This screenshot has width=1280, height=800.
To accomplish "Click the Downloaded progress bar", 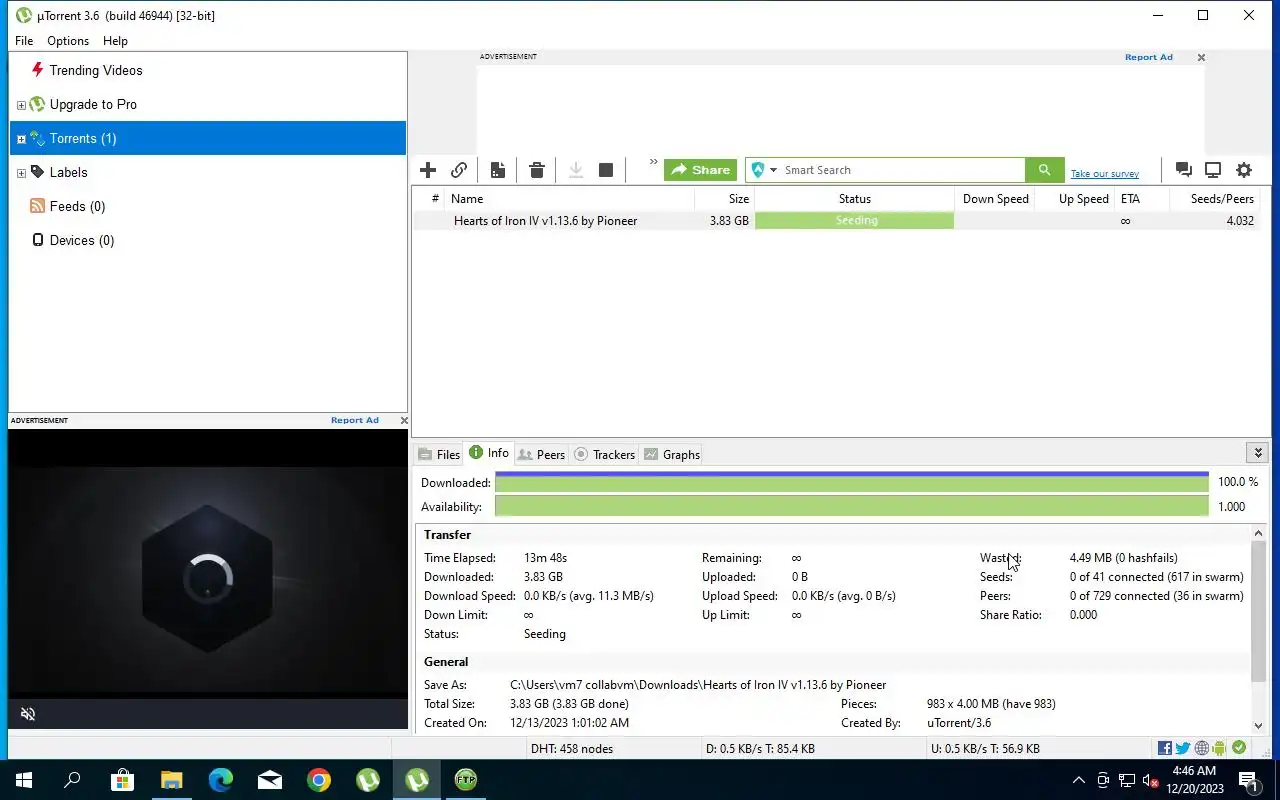I will click(x=852, y=482).
